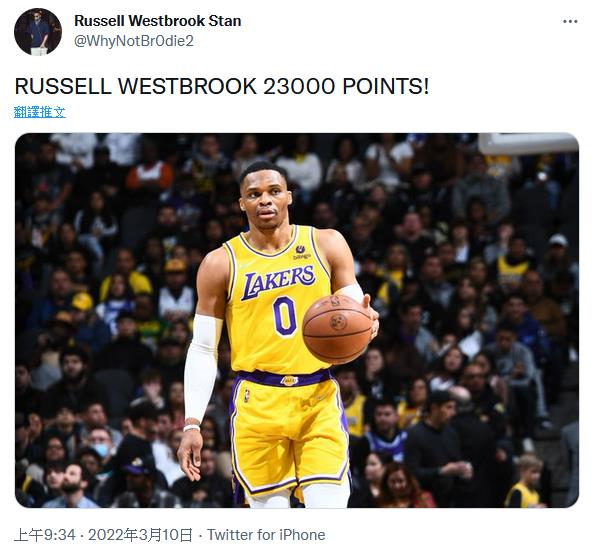The width and height of the screenshot is (596, 560).
Task: Click the Lakers logo on the purple waistband
Action: coord(289,381)
